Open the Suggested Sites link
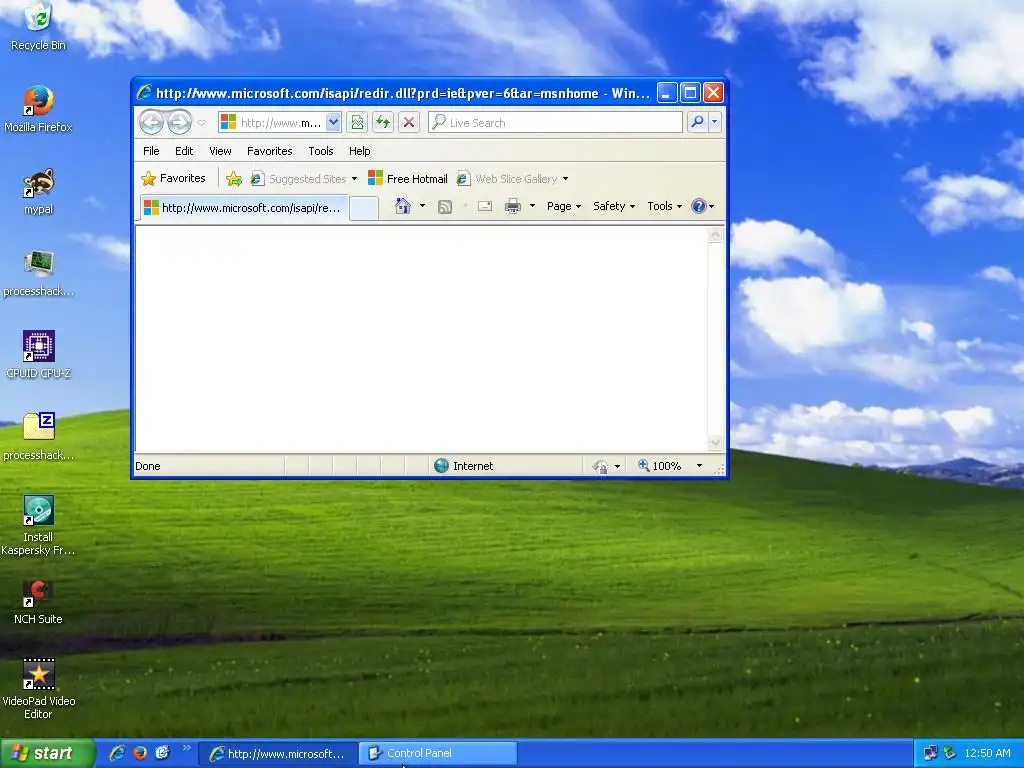 click(x=304, y=178)
